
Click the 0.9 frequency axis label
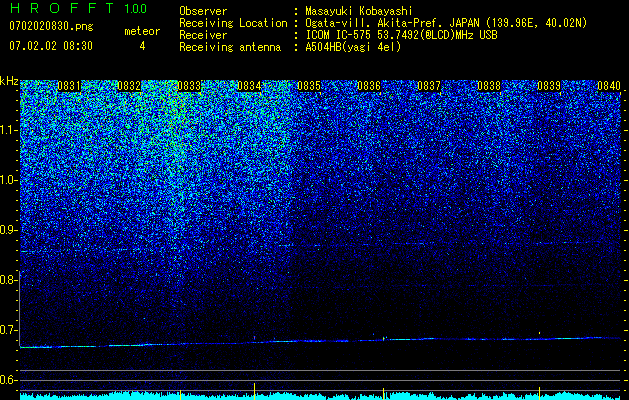pos(9,230)
